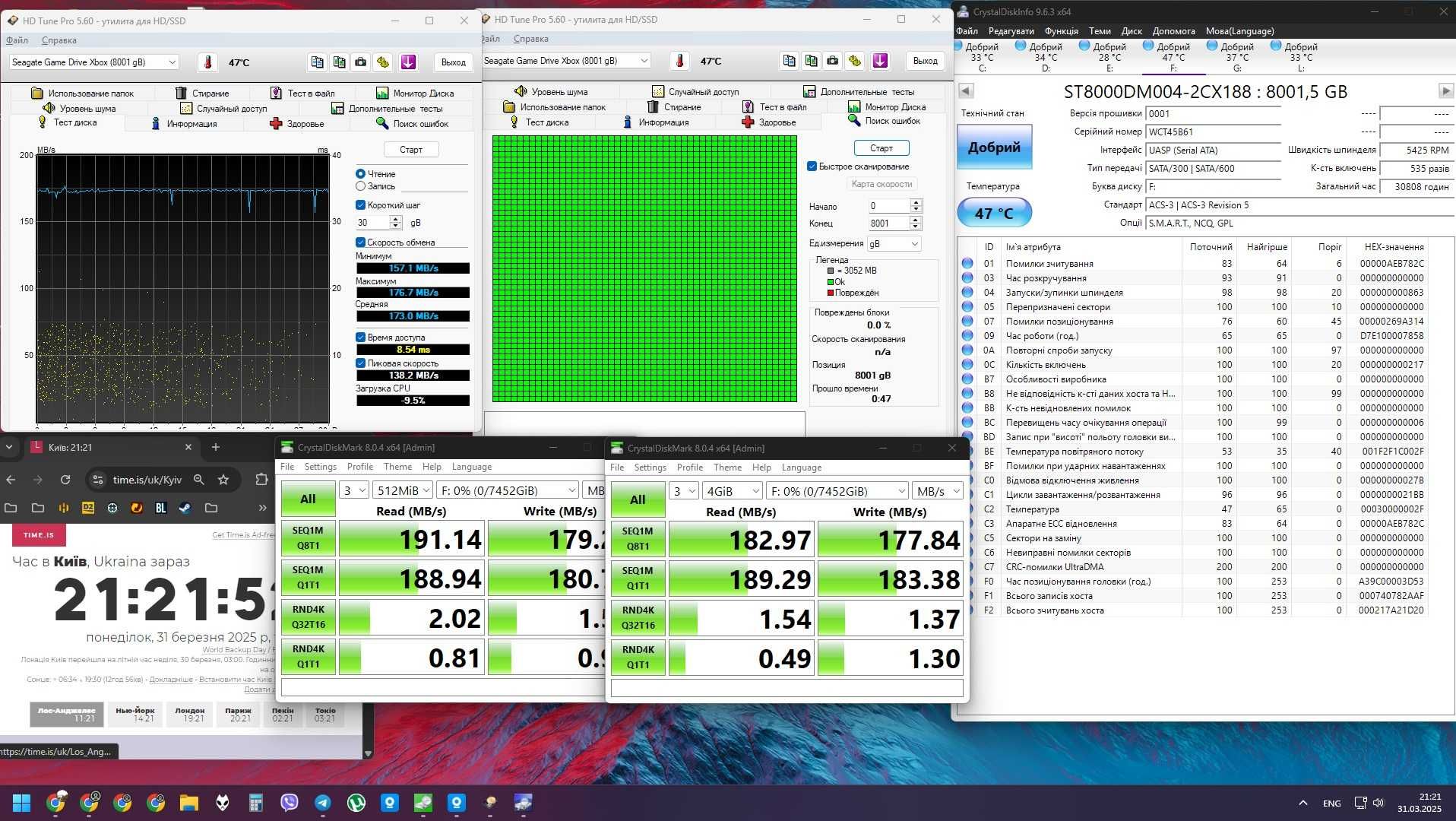Click the bookmark star icon in Chrome address bar
Viewport: 1456px width, 821px height.
point(223,480)
